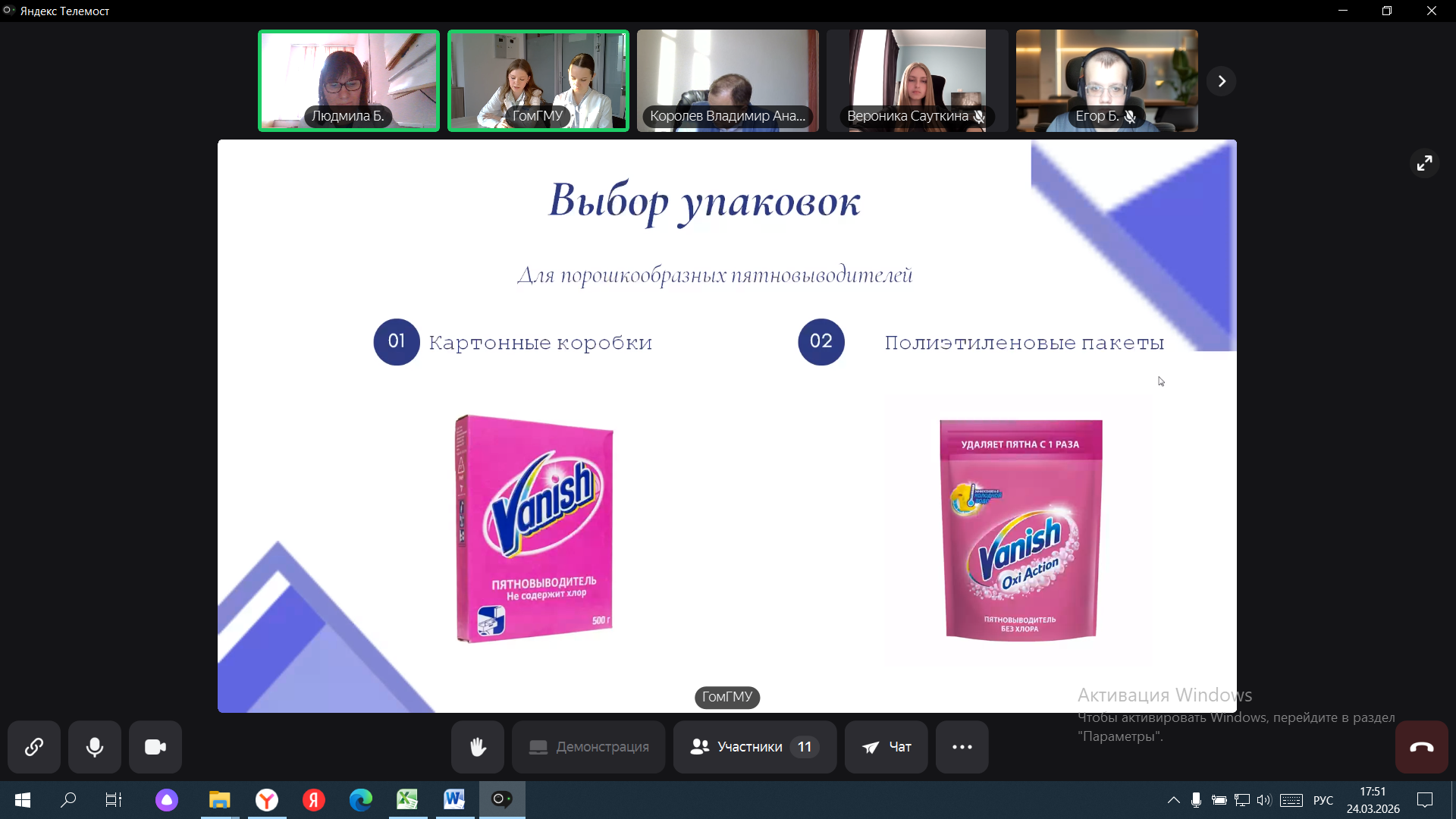Hang up with the red phone button
Image resolution: width=1456 pixels, height=819 pixels.
coord(1421,747)
